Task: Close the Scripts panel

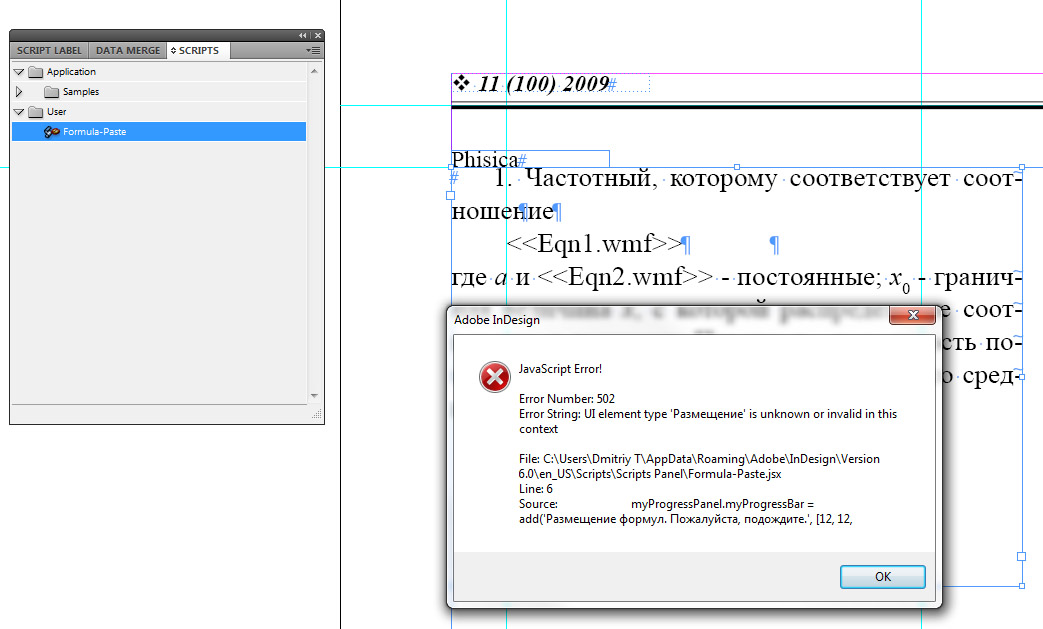Action: 318,35
